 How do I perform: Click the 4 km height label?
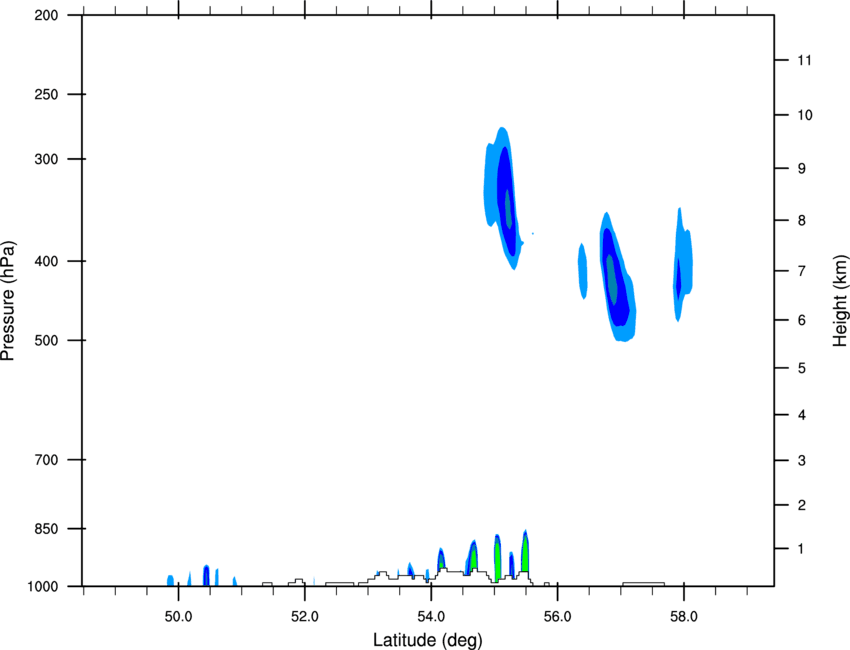pos(802,415)
